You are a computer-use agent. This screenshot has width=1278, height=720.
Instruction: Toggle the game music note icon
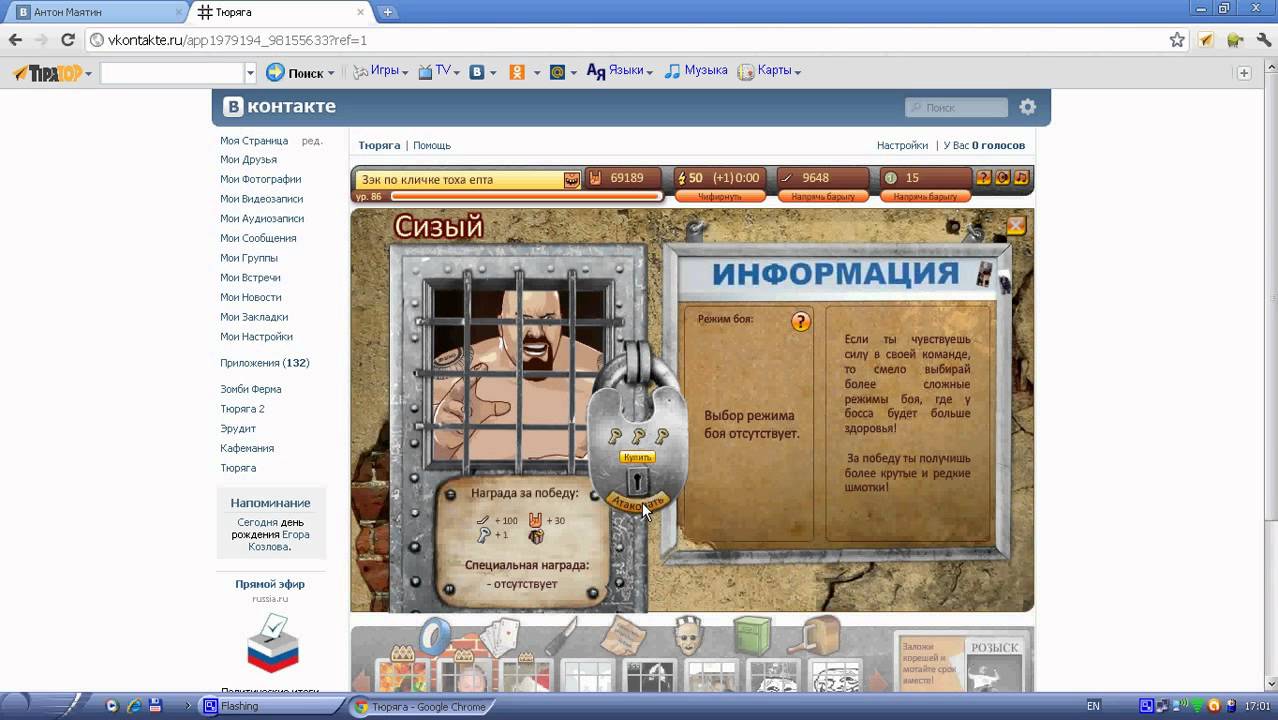coord(1021,178)
